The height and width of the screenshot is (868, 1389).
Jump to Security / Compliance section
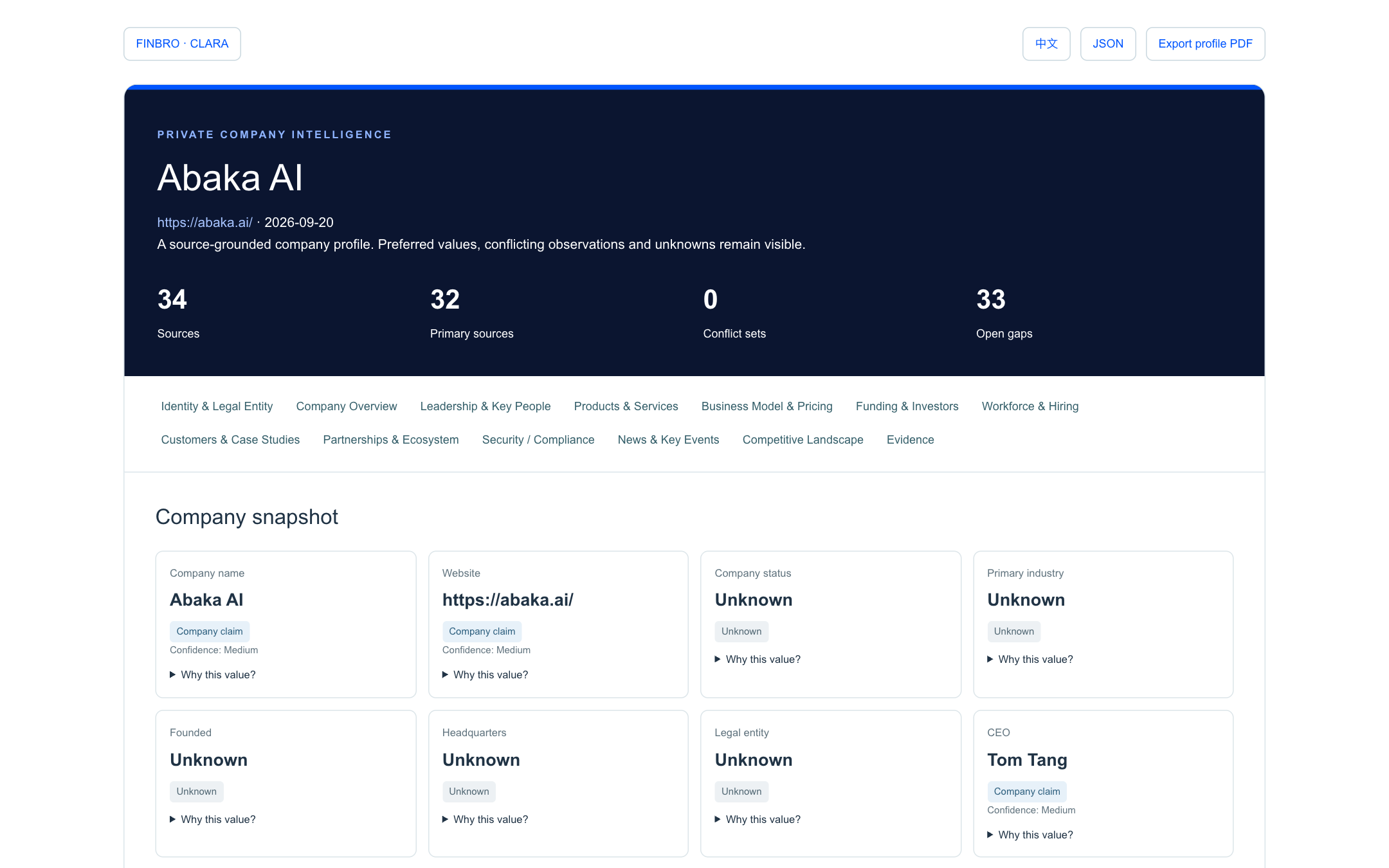pyautogui.click(x=538, y=440)
